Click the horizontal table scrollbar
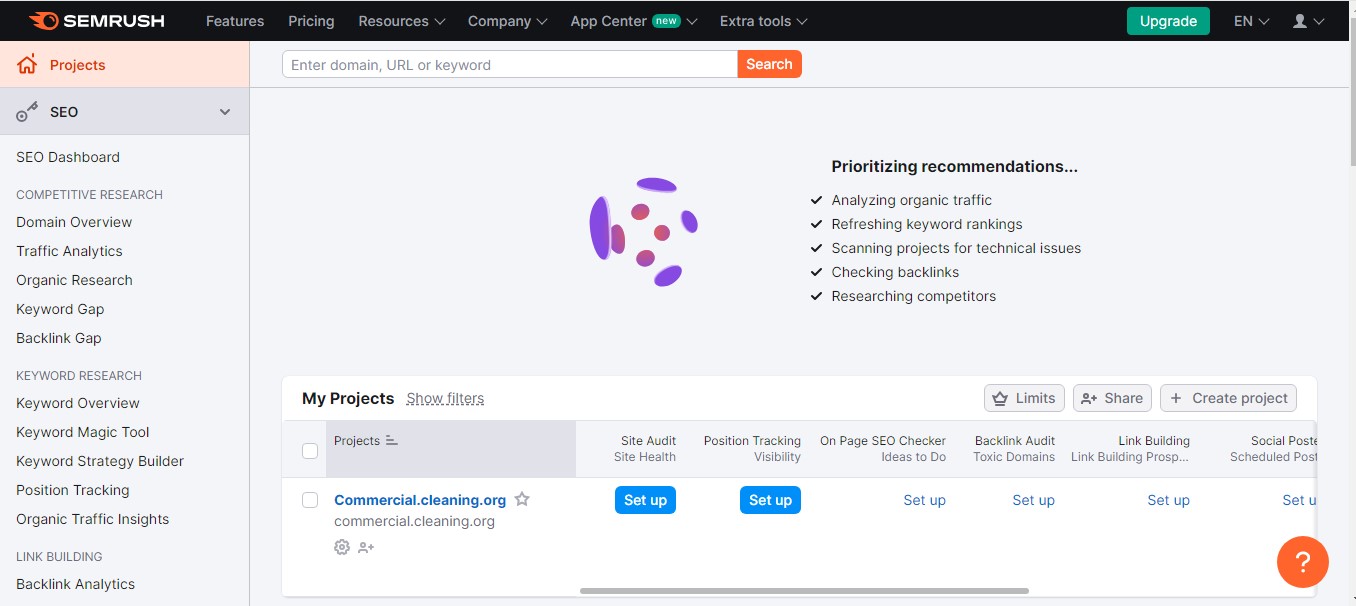This screenshot has width=1356, height=606. (804, 591)
